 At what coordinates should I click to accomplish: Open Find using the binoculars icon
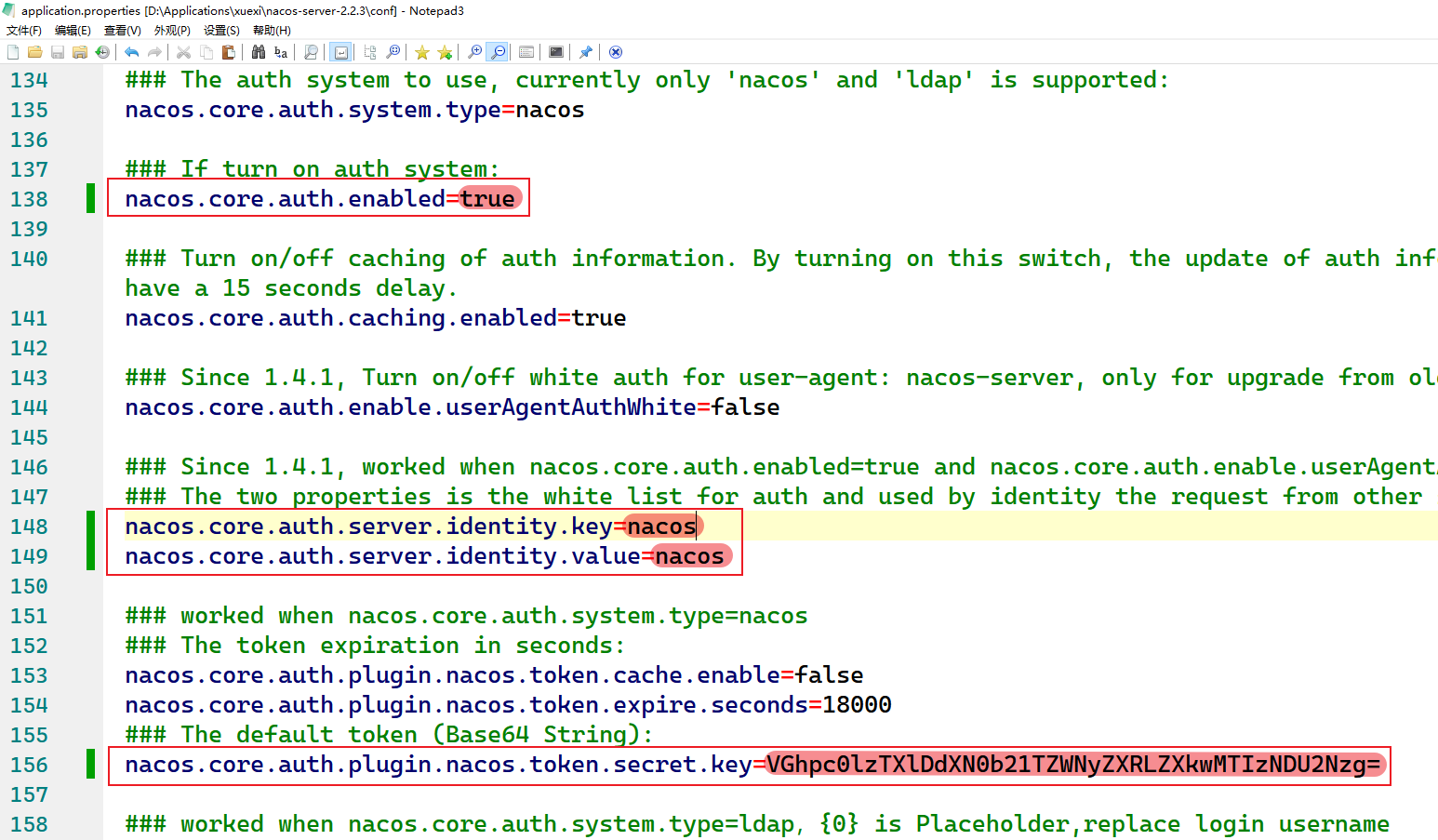(259, 51)
